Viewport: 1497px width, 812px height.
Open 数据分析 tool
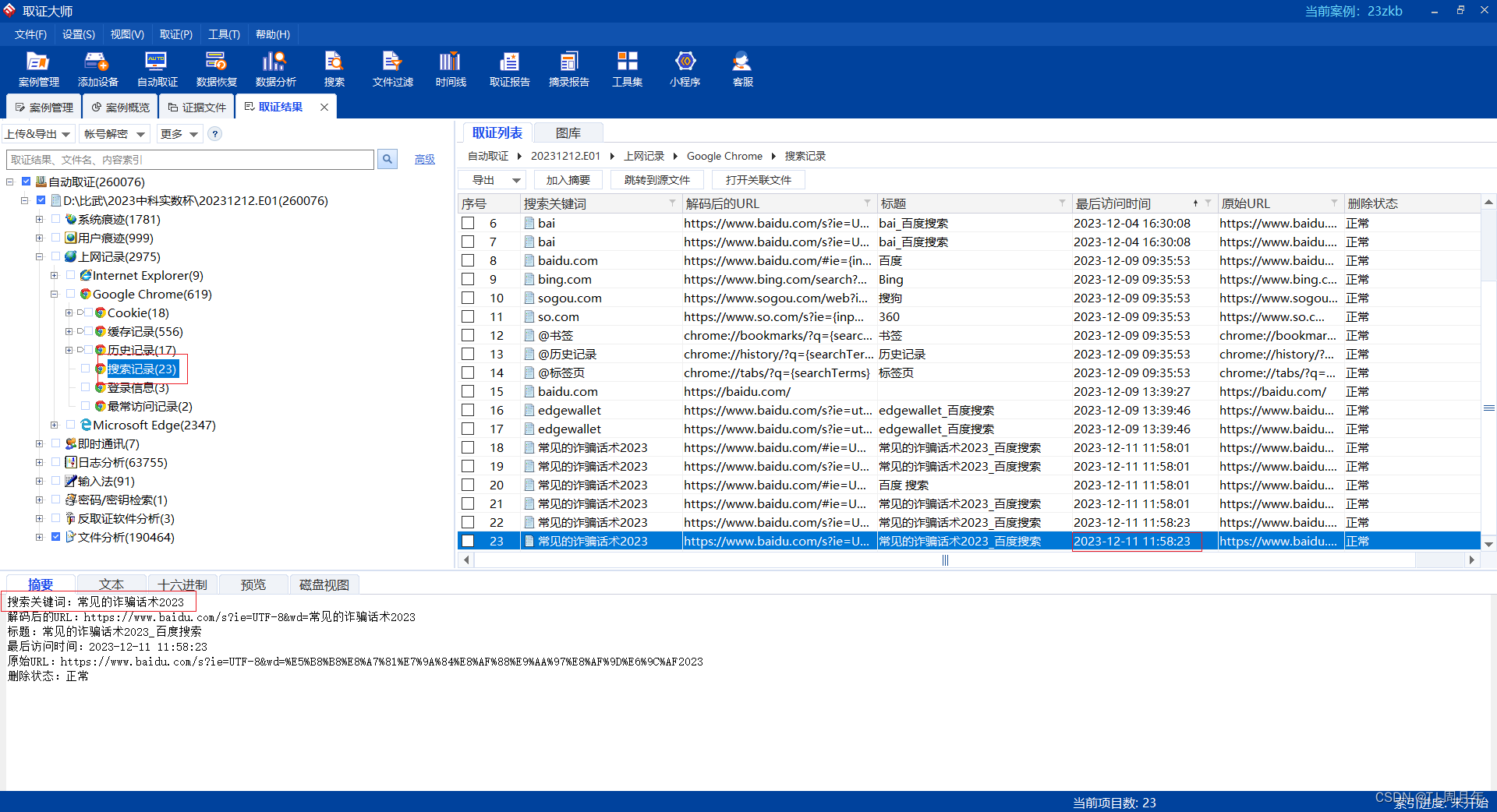point(275,69)
